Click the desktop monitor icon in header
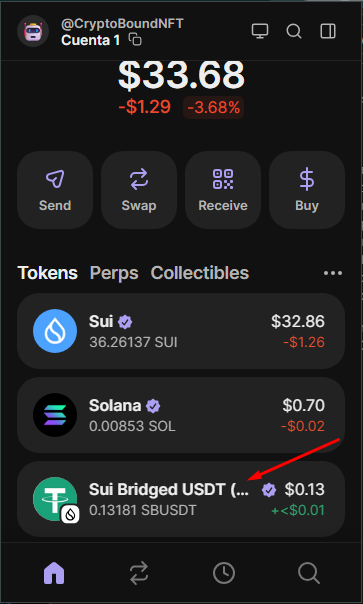This screenshot has height=604, width=363. click(x=260, y=31)
